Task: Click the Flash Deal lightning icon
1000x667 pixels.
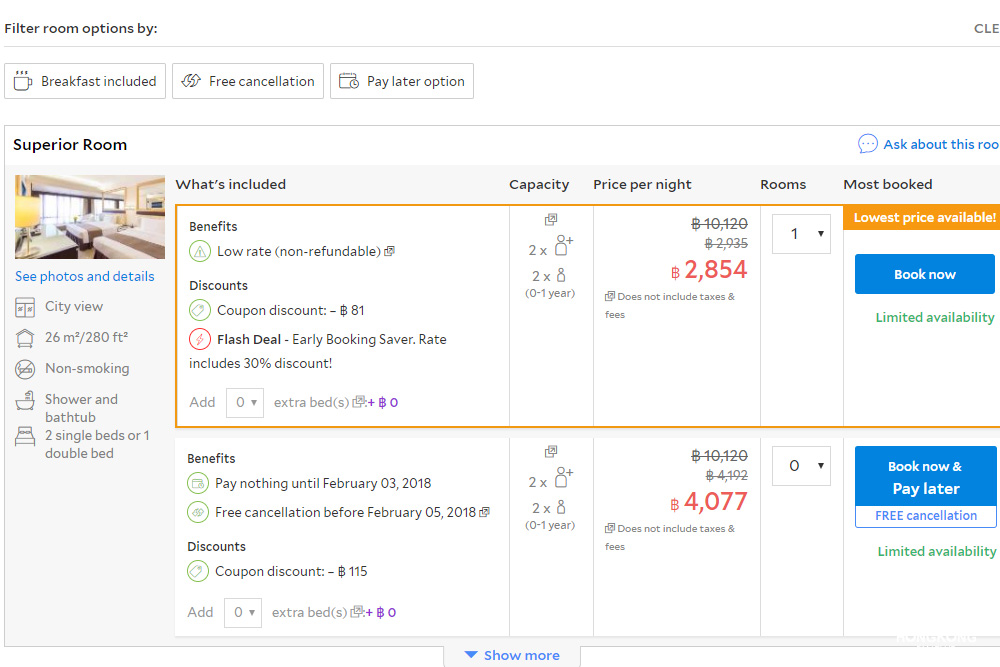Action: coord(199,339)
